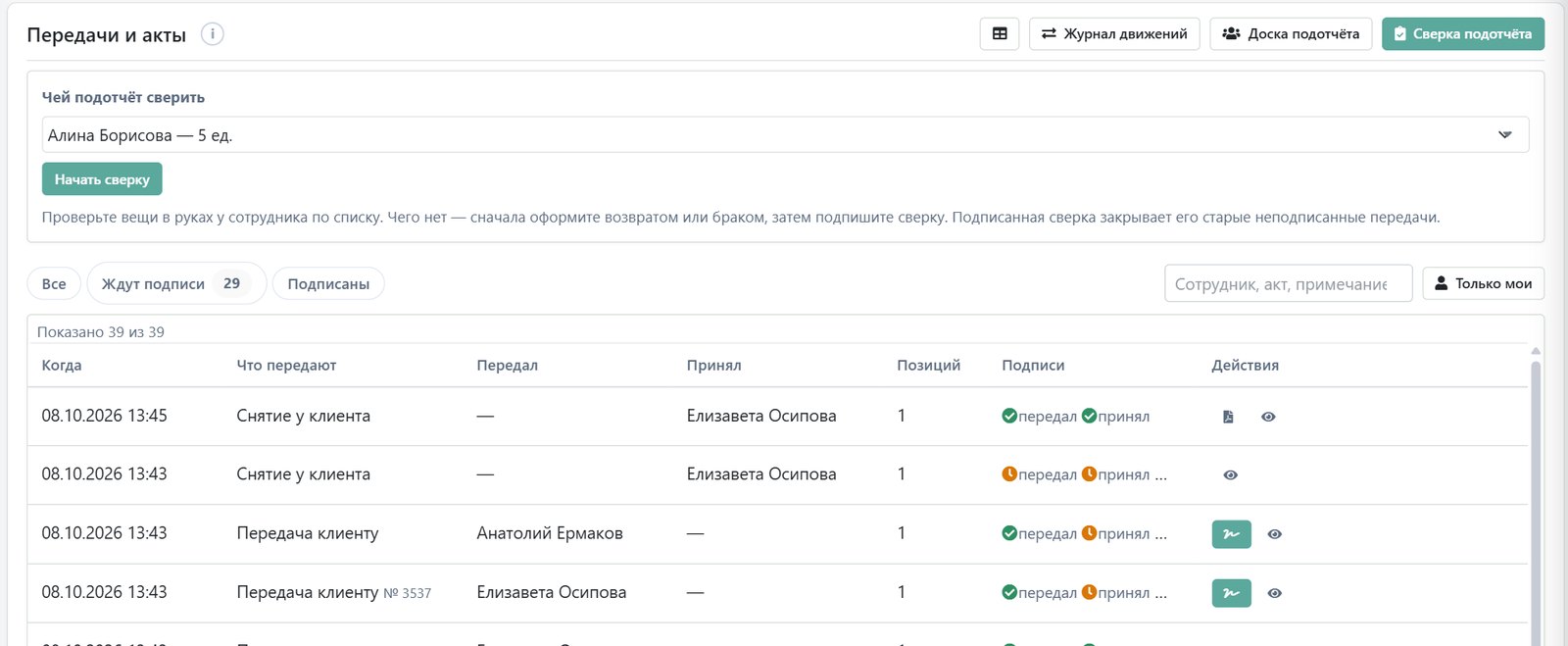1568x646 pixels.
Task: Click the Позиций column header
Action: (x=928, y=366)
